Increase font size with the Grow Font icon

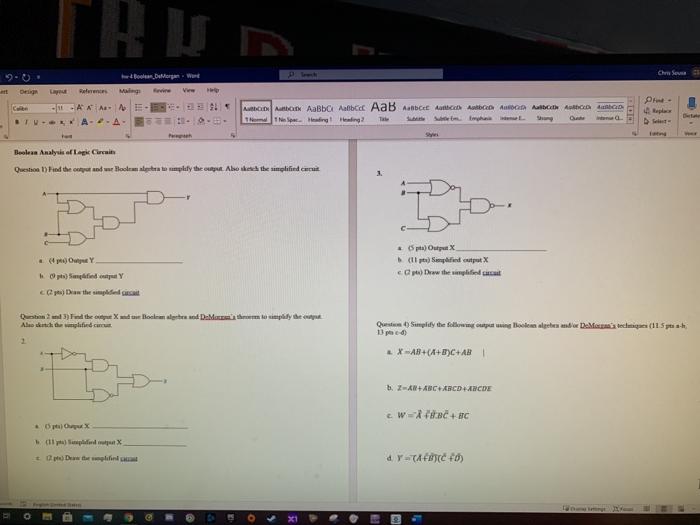[79, 108]
